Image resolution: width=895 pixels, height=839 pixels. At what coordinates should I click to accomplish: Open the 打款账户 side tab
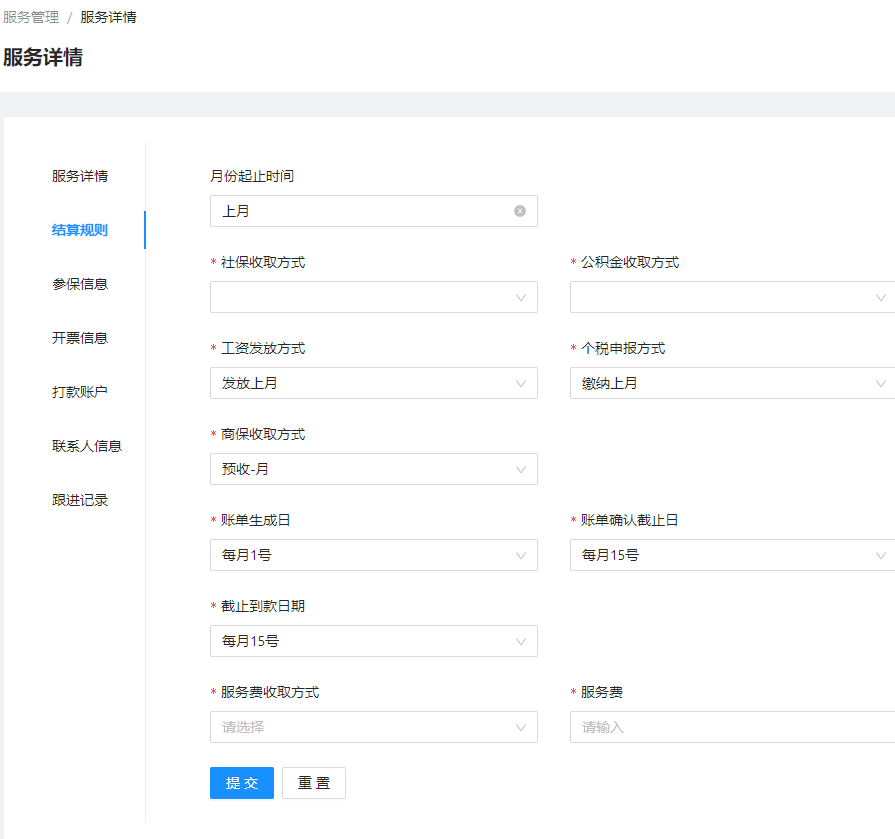80,392
